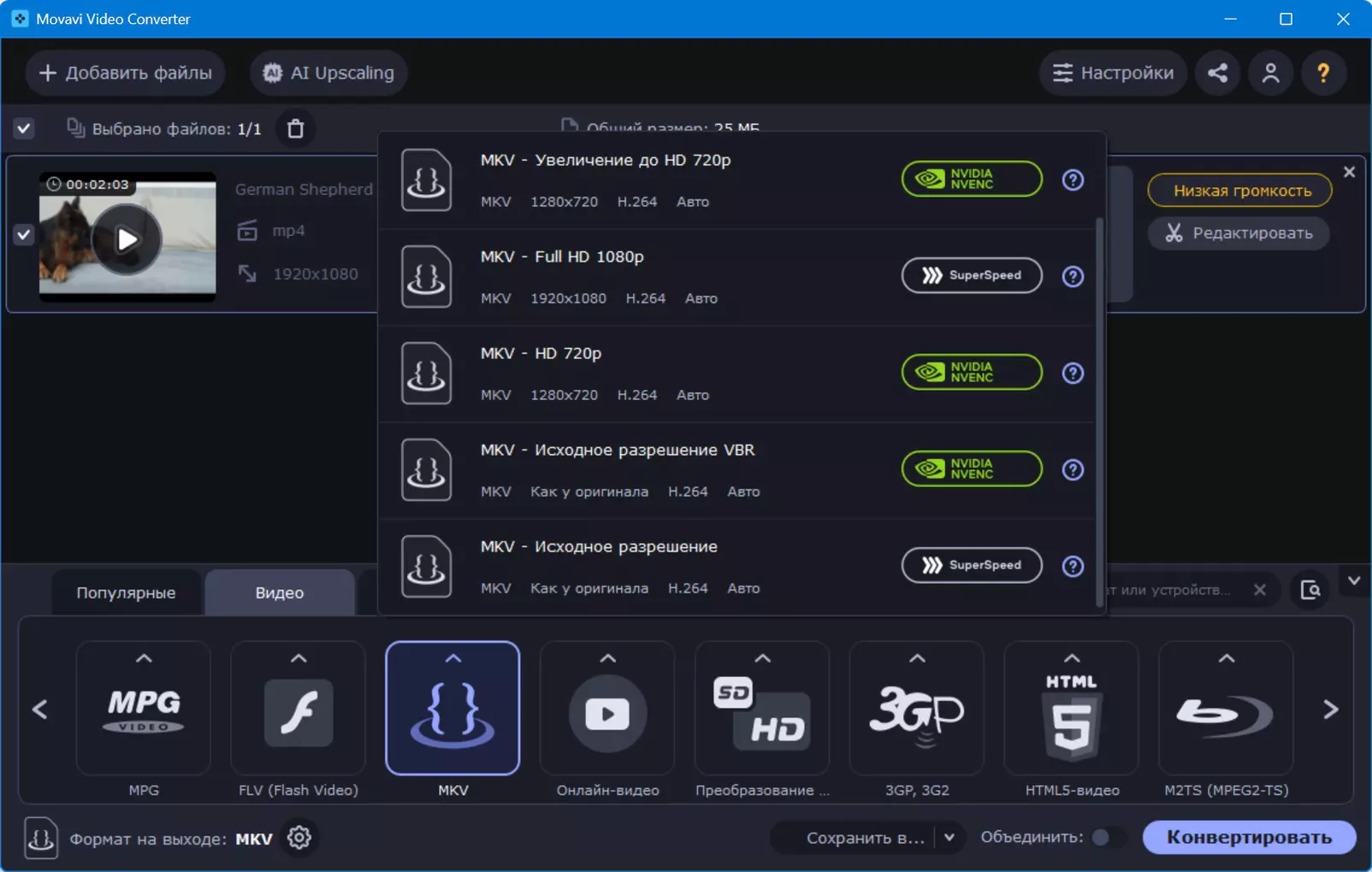Choose MKV Увеличение до HD 720p preset

[736, 180]
